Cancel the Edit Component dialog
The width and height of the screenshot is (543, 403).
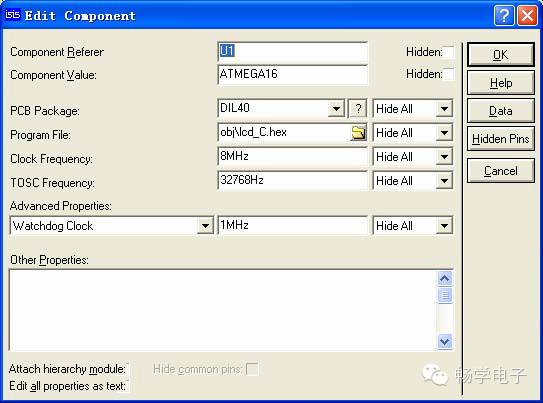pyautogui.click(x=500, y=171)
